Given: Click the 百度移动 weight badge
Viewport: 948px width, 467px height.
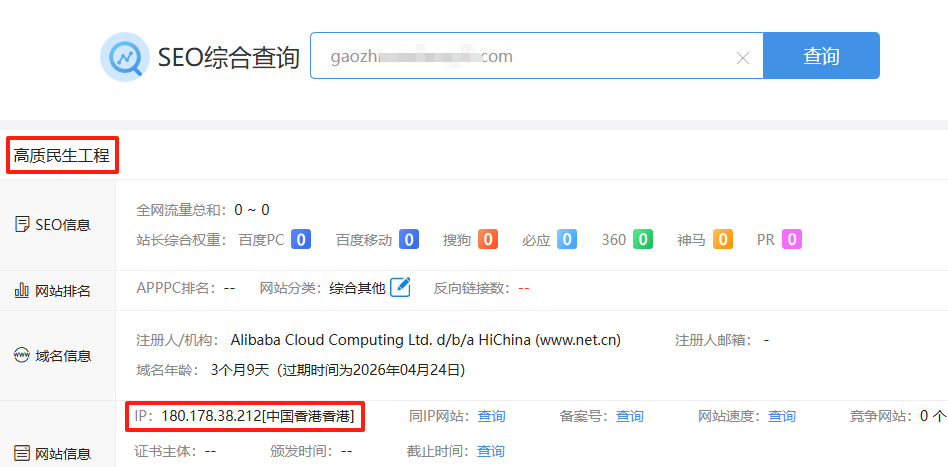Looking at the screenshot, I should click(408, 240).
